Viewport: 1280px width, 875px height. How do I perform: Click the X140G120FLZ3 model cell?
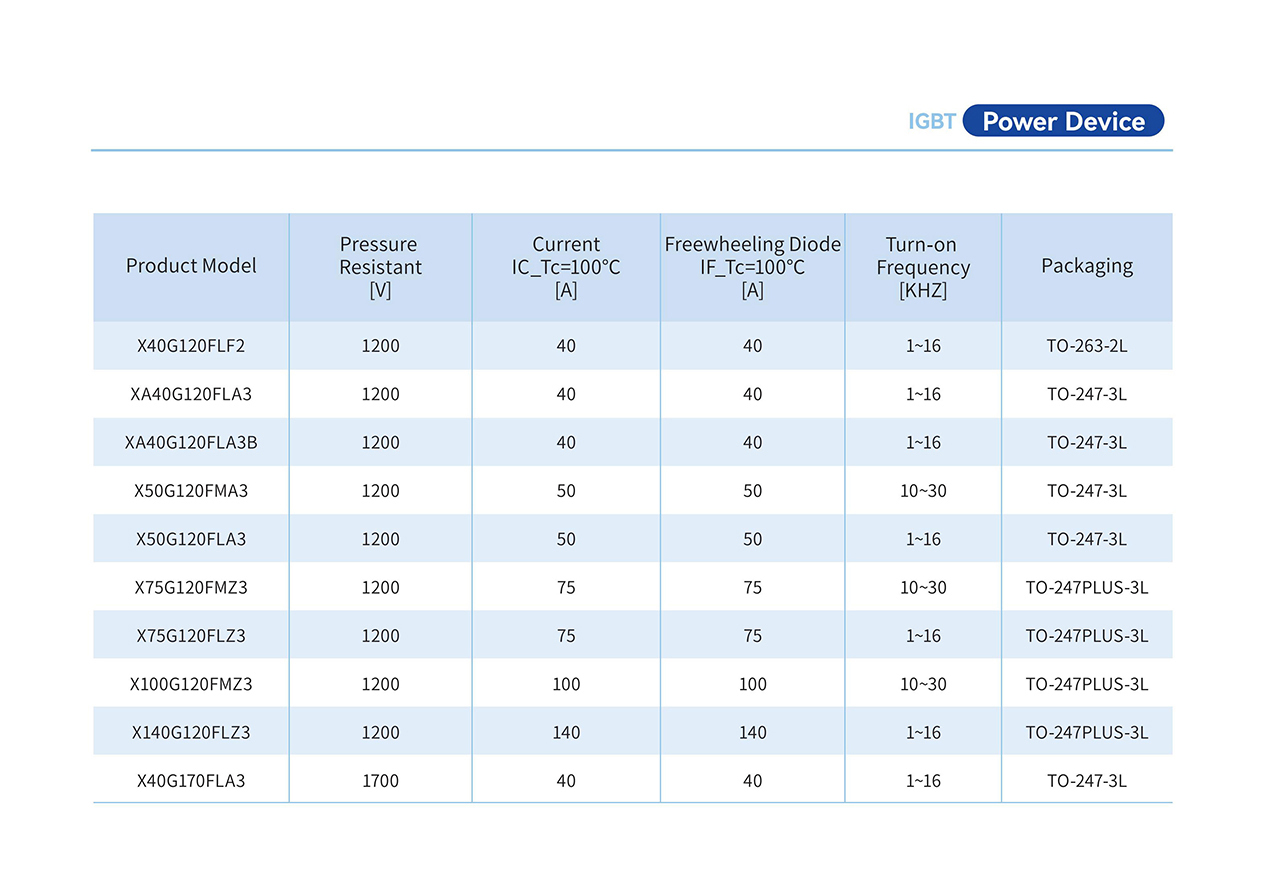pos(191,733)
